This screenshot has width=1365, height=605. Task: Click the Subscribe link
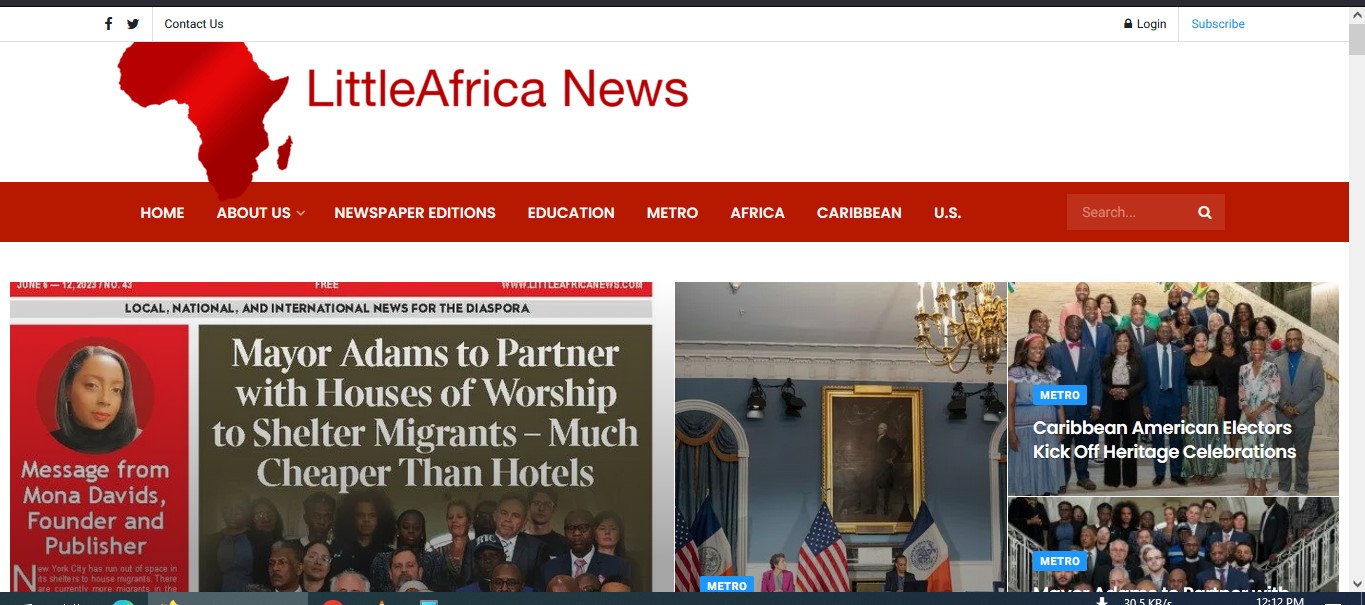tap(1218, 24)
